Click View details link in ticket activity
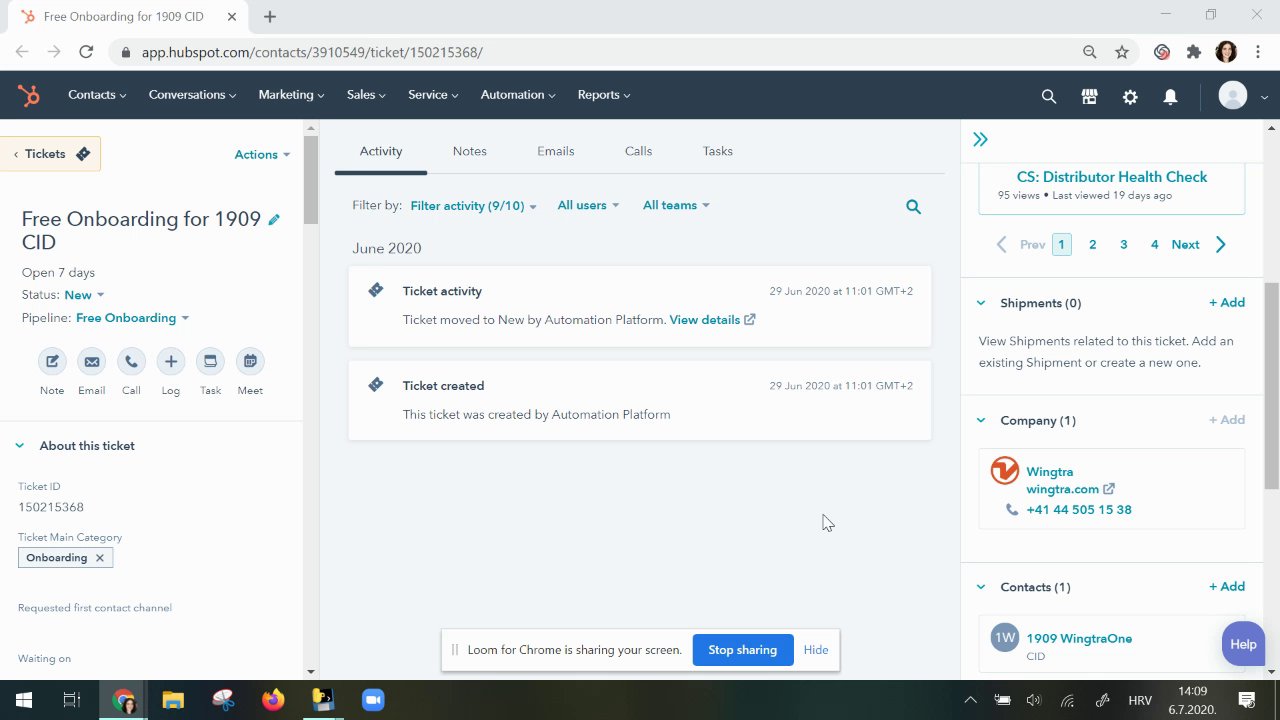Image resolution: width=1280 pixels, height=720 pixels. click(712, 320)
